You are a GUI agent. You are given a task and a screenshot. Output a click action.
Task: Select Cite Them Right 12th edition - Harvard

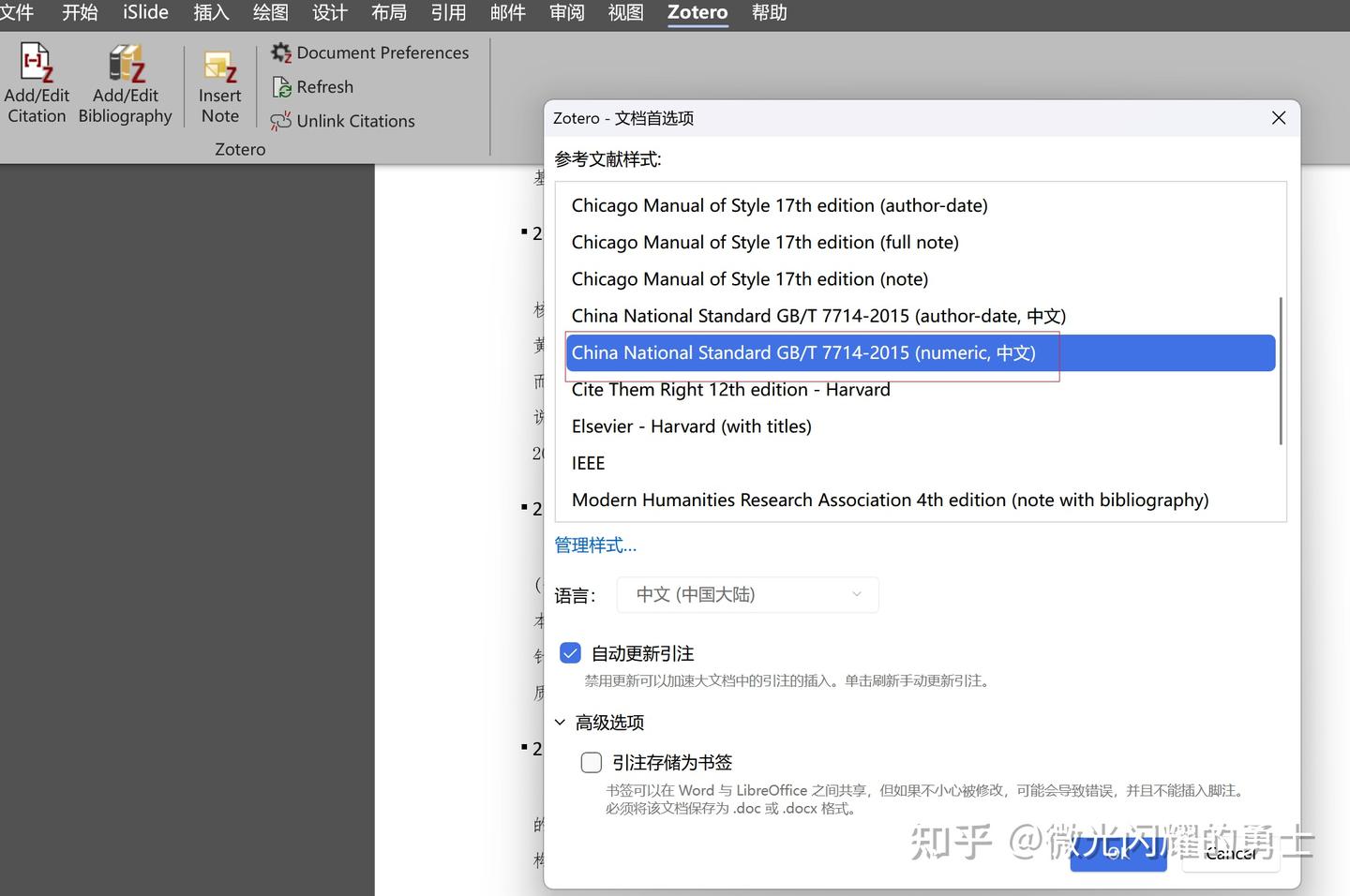pos(921,390)
